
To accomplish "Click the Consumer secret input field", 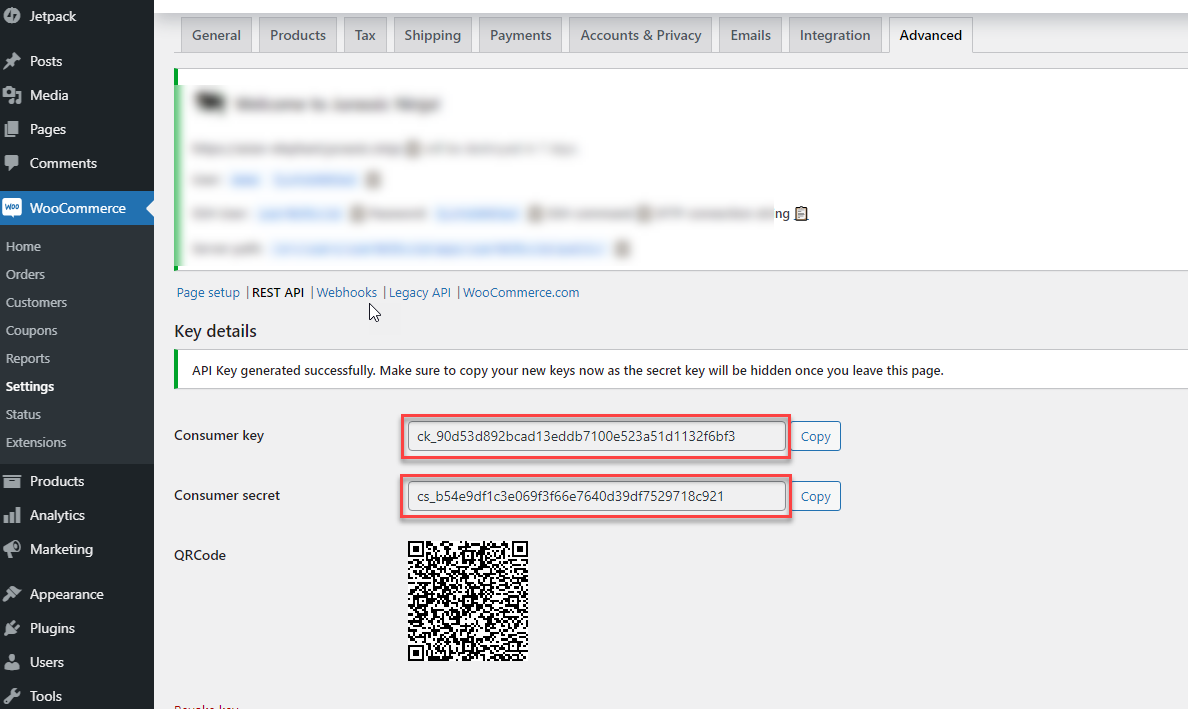I will pos(596,496).
